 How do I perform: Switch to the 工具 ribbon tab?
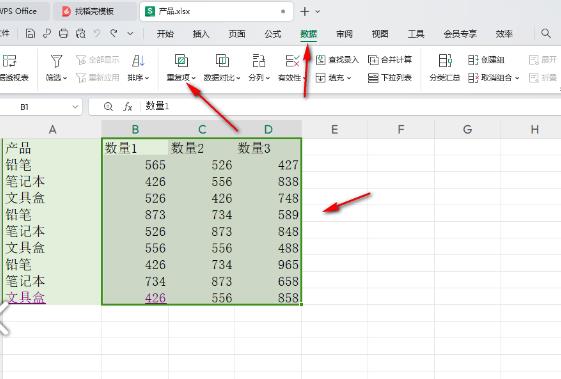click(416, 34)
